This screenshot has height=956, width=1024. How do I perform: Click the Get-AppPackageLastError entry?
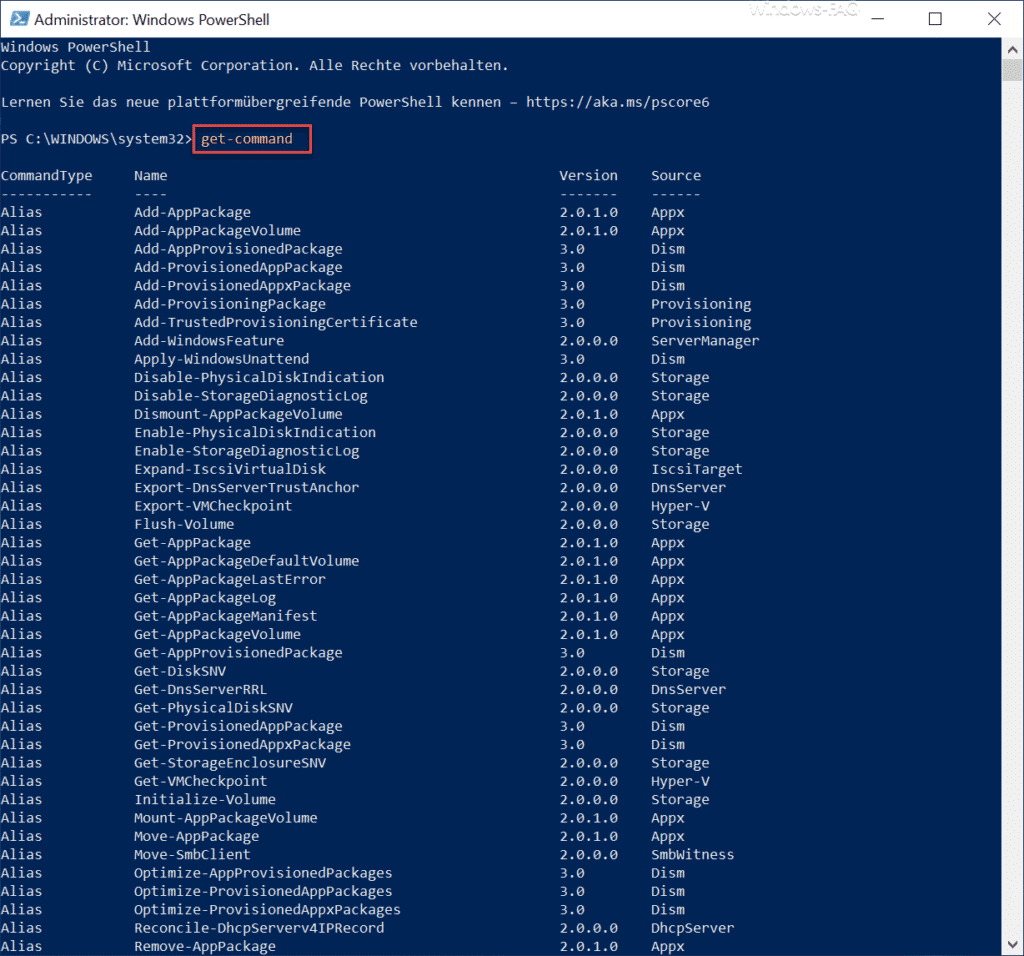pyautogui.click(x=230, y=579)
